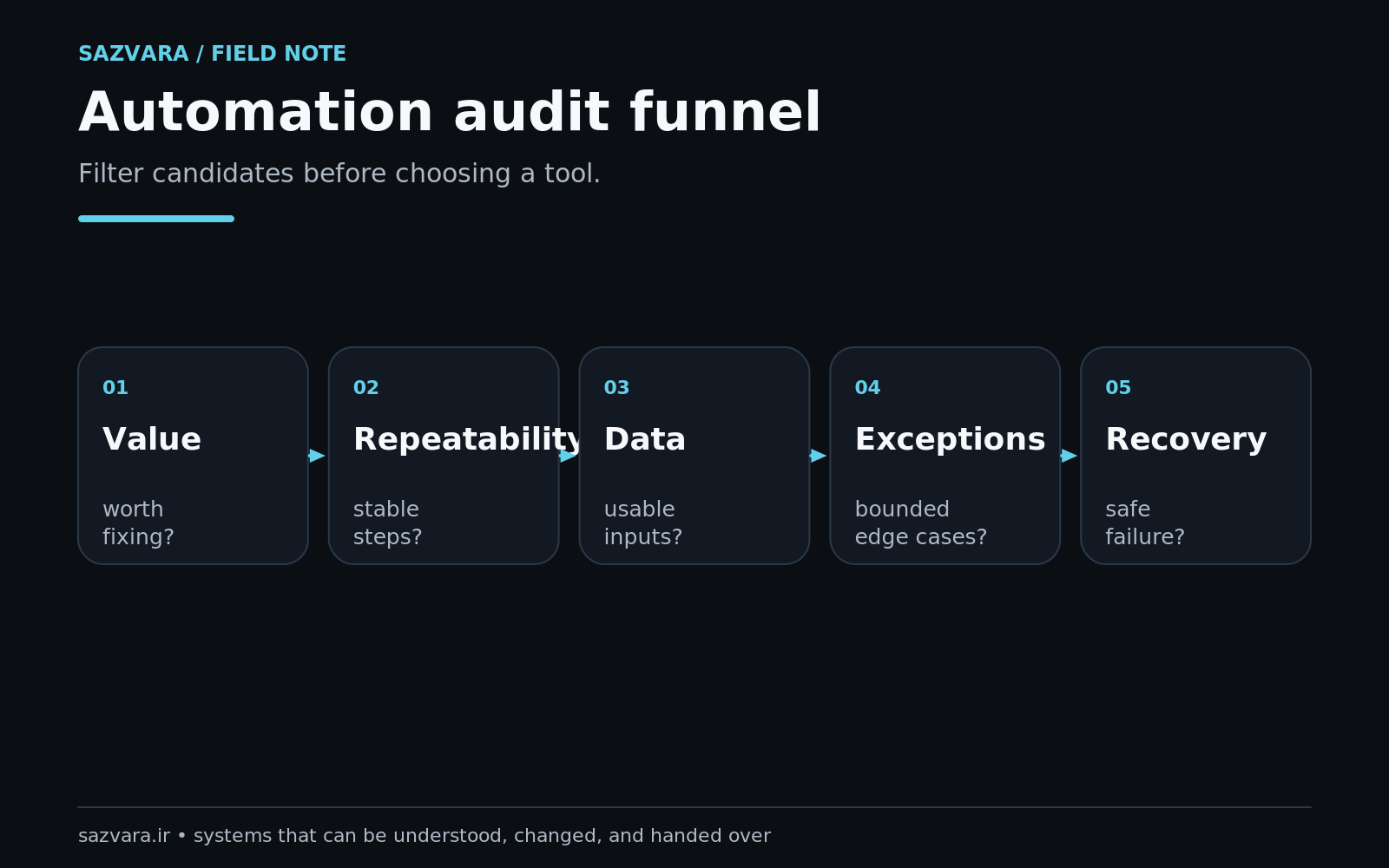
Task: Click the "Repeatability" step heading
Action: click(x=469, y=439)
